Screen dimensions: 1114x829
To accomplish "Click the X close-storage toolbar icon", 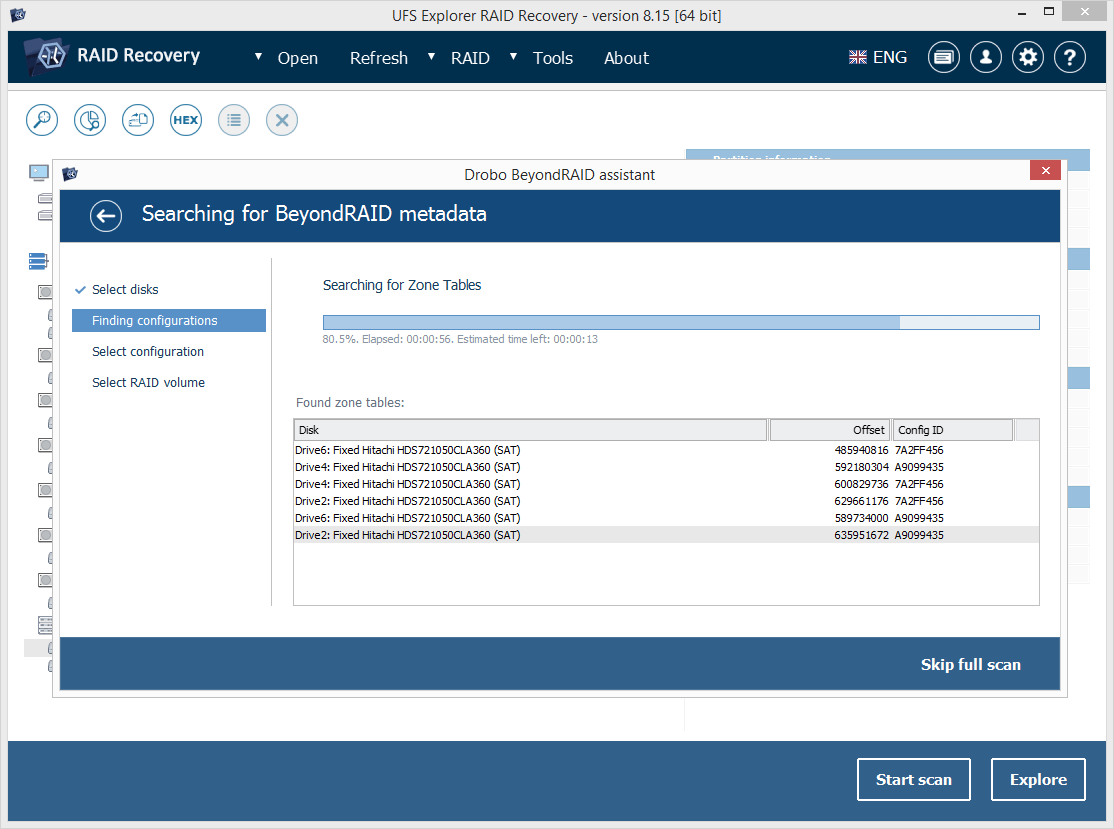I will [x=282, y=120].
